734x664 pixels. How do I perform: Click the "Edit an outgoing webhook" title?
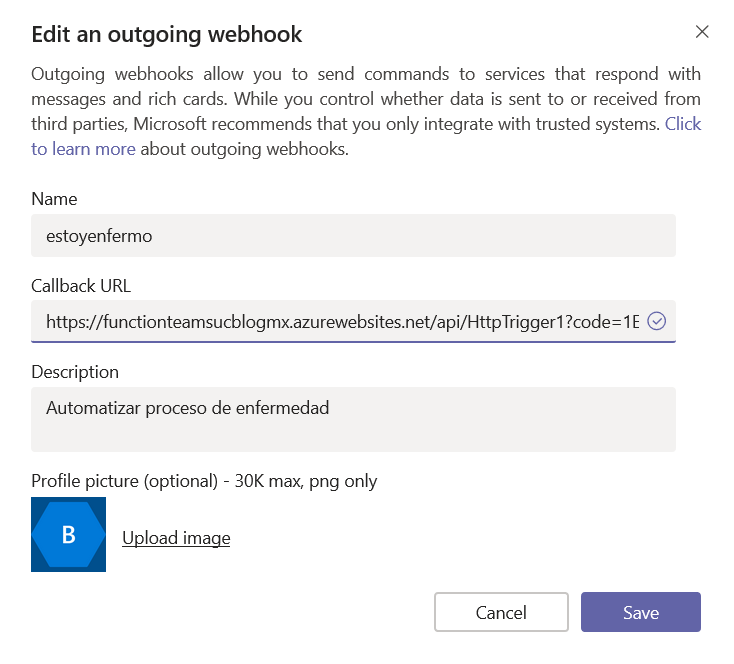tap(167, 34)
